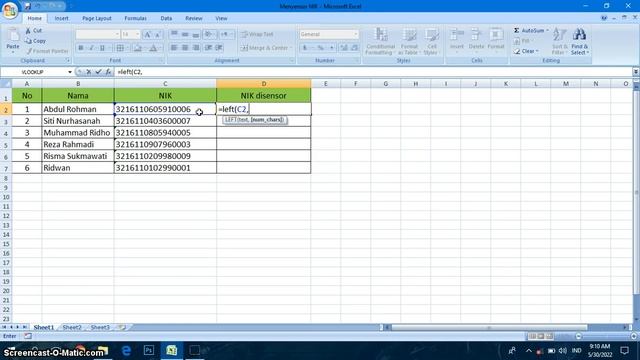Viewport: 640px width, 360px height.
Task: Click Excel icon on taskbar
Action: 171,351
